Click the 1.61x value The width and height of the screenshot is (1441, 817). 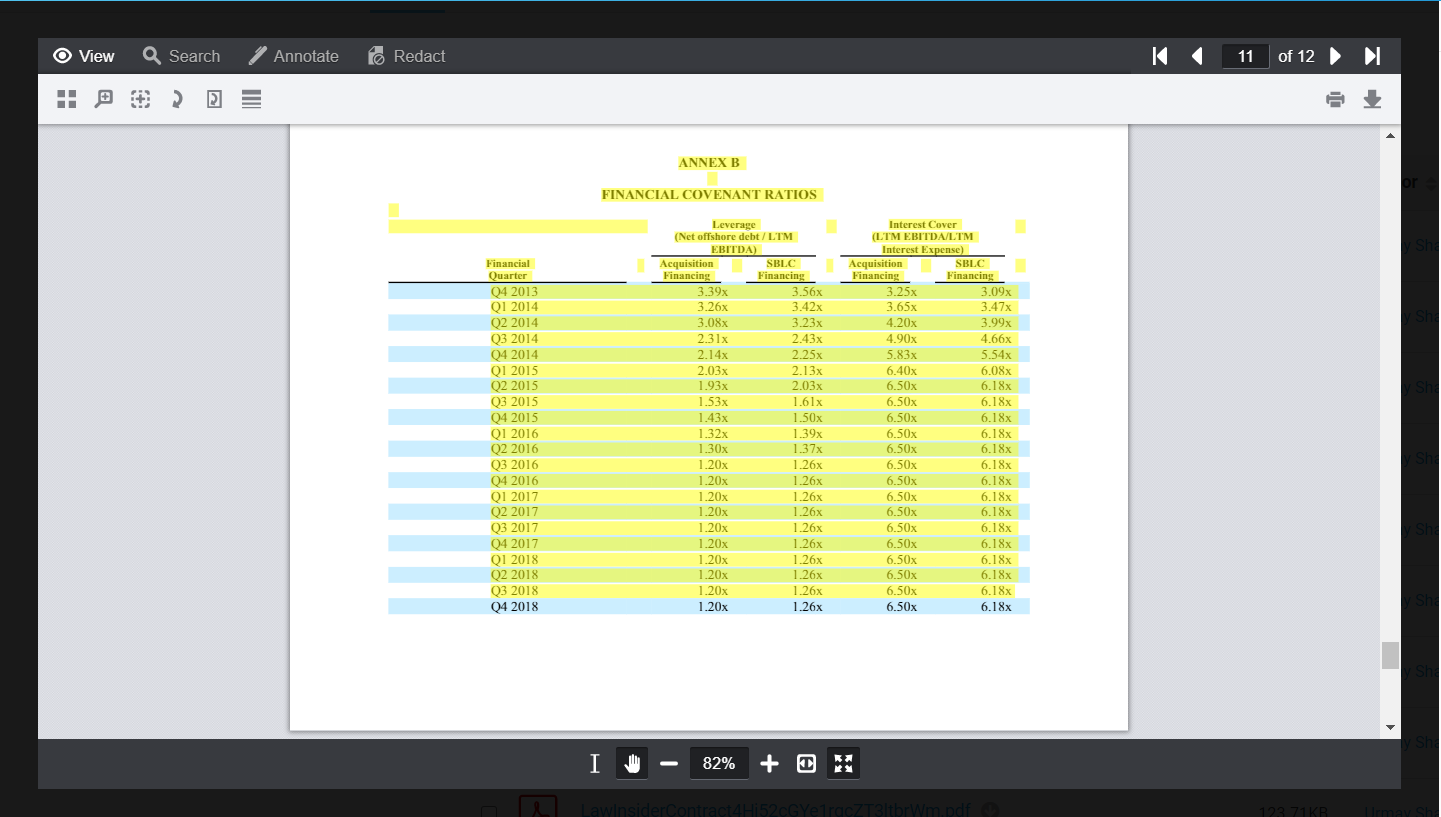click(807, 402)
